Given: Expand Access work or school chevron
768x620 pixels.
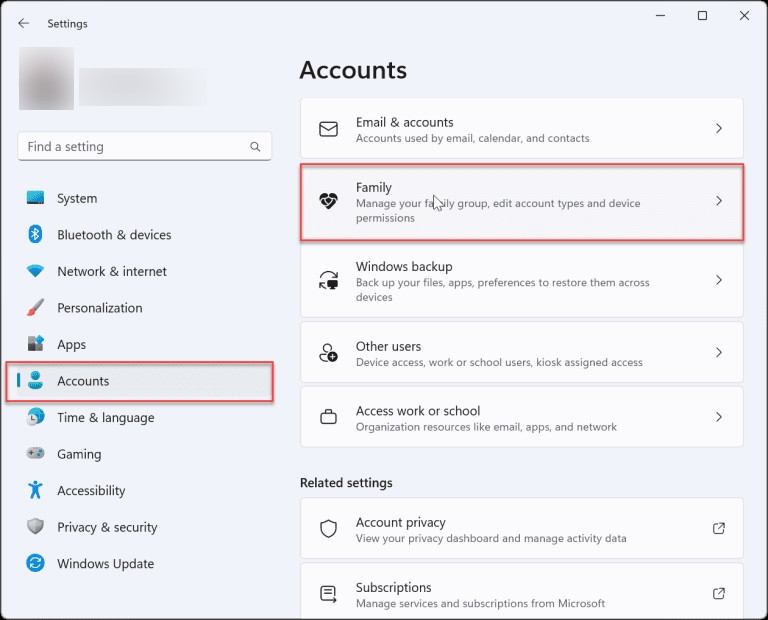Looking at the screenshot, I should pos(719,417).
